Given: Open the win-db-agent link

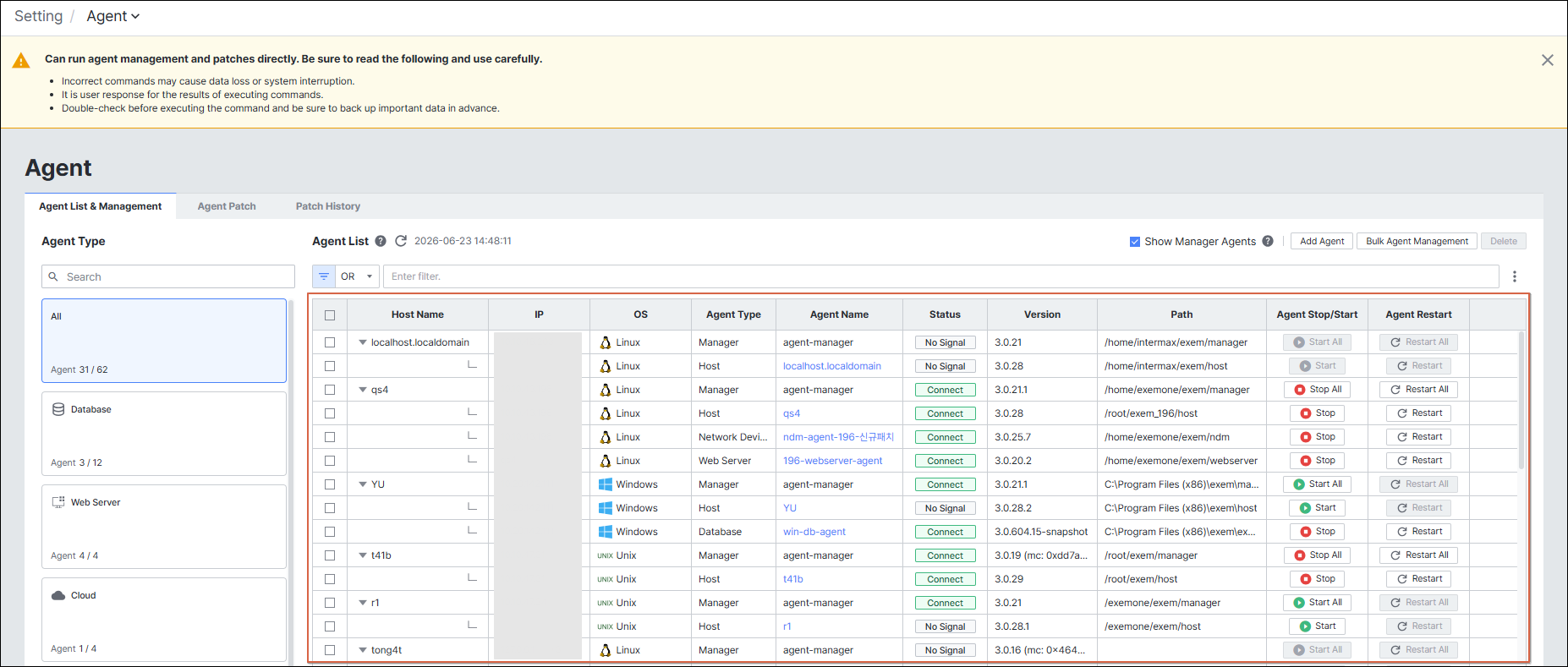Looking at the screenshot, I should click(x=814, y=532).
